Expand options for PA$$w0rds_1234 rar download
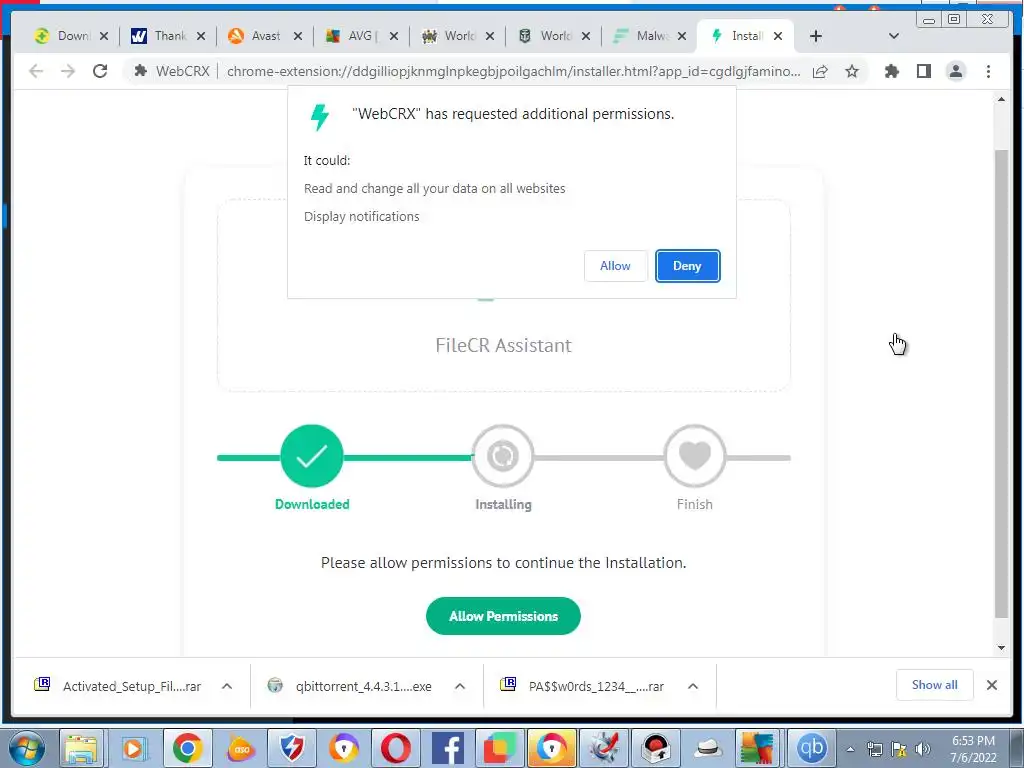 point(693,686)
